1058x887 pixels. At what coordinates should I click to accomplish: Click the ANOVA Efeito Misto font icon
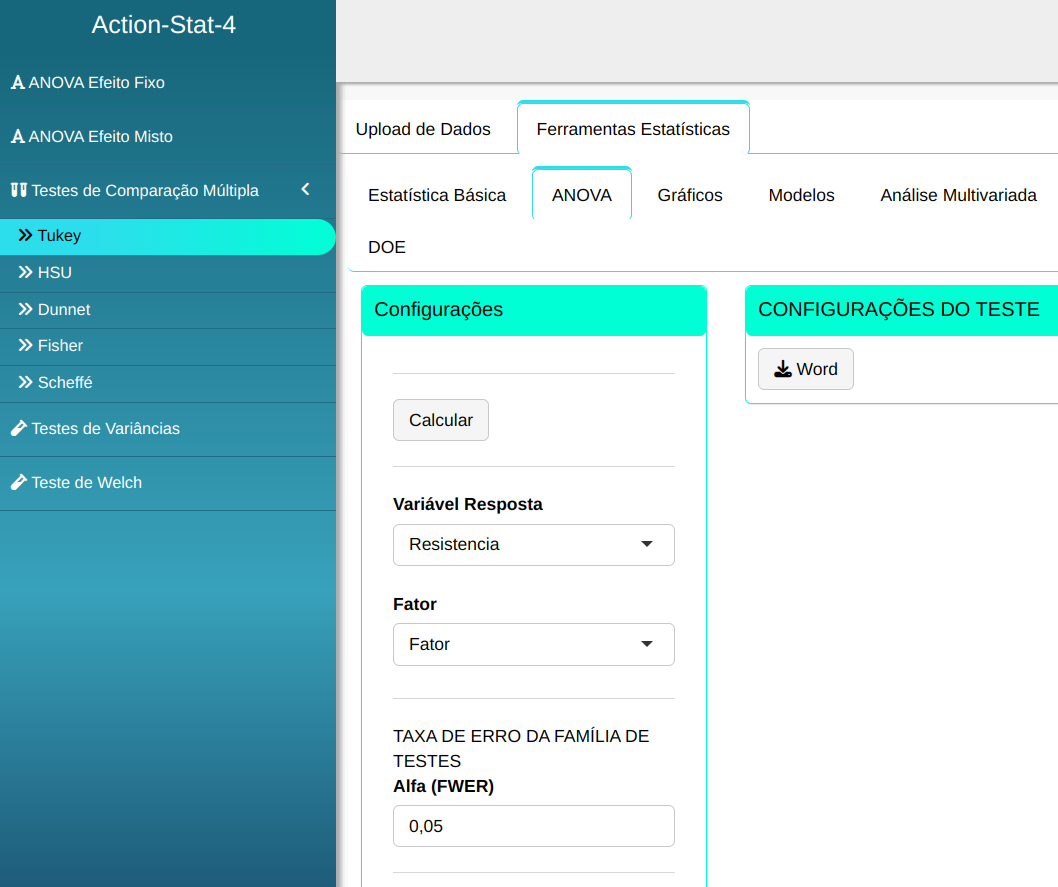pyautogui.click(x=17, y=137)
